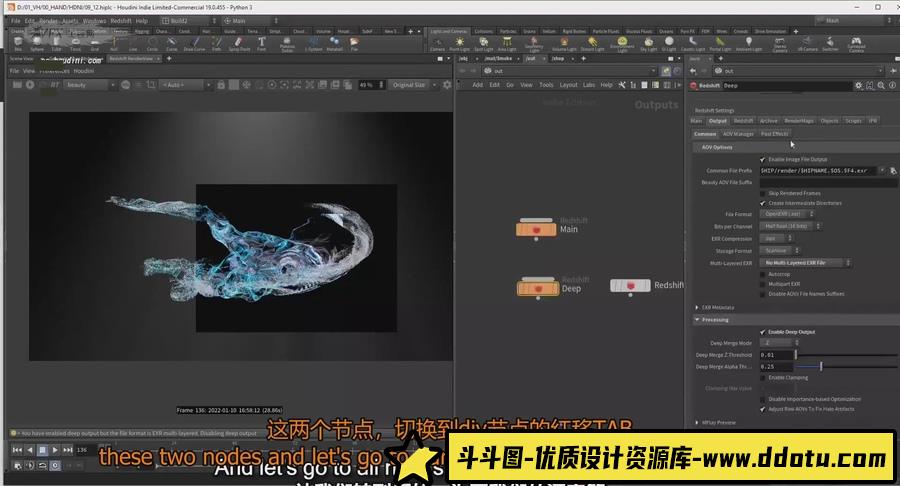Add an Environment Light from the shelf
The height and width of the screenshot is (486, 900).
[622, 44]
